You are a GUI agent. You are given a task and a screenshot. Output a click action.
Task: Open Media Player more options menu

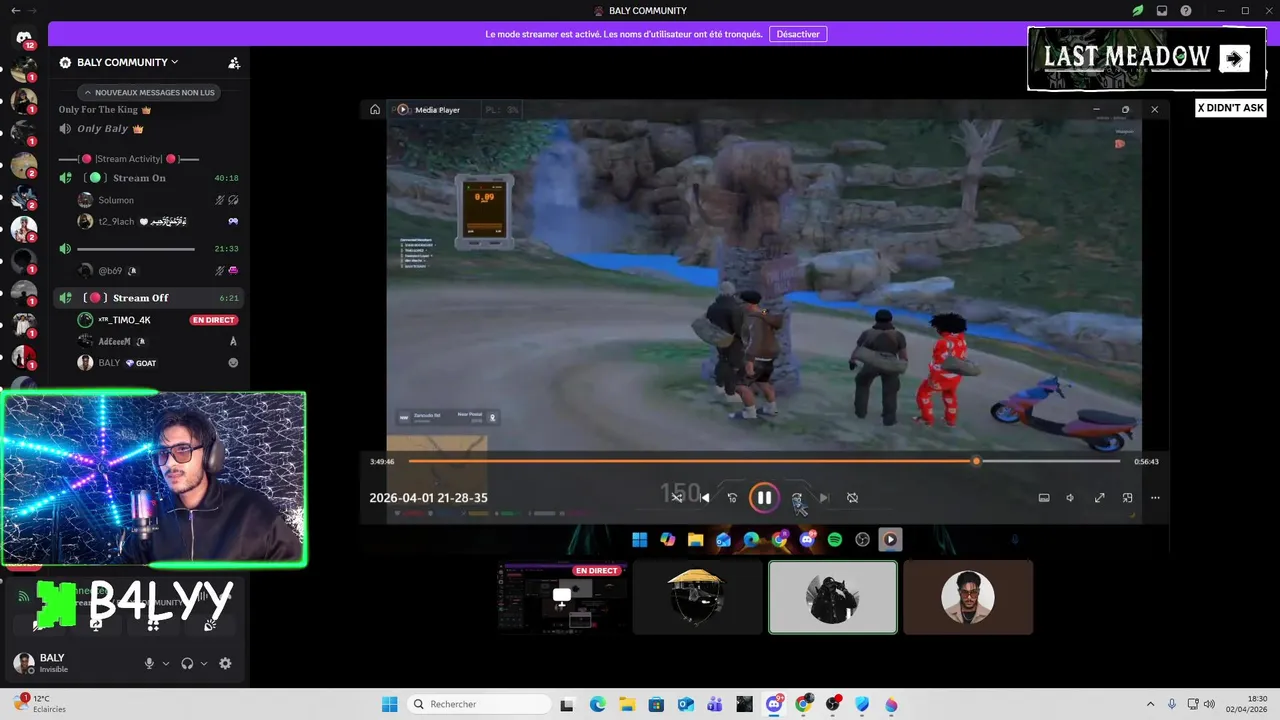[x=1155, y=498]
